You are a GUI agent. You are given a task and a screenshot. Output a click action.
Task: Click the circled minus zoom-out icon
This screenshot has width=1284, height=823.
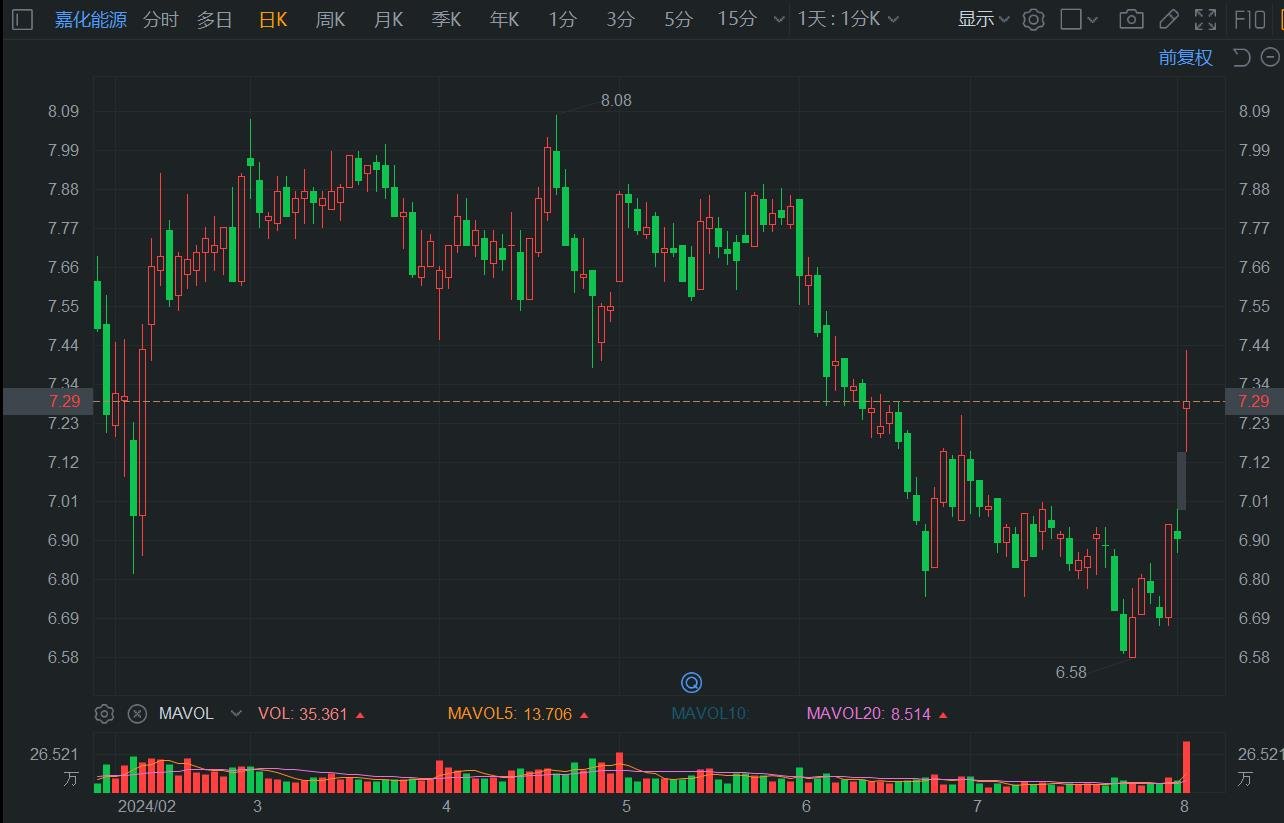(x=1269, y=57)
